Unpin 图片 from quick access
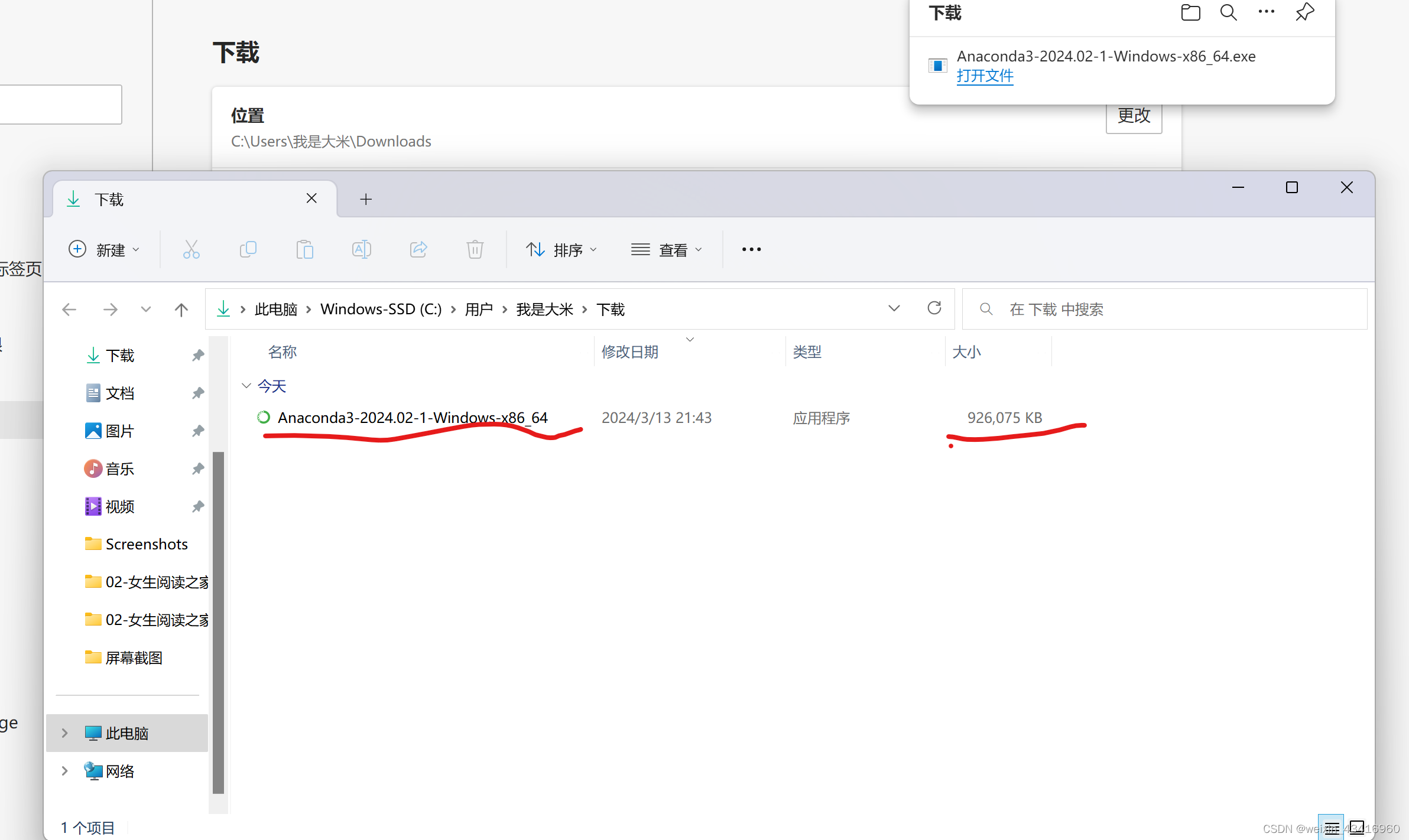This screenshot has width=1409, height=840. (198, 431)
